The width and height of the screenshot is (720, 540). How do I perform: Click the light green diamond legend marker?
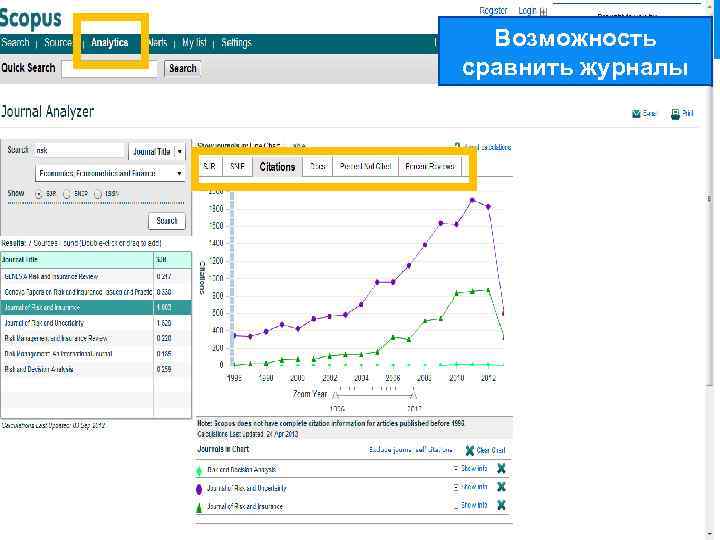coord(199,470)
